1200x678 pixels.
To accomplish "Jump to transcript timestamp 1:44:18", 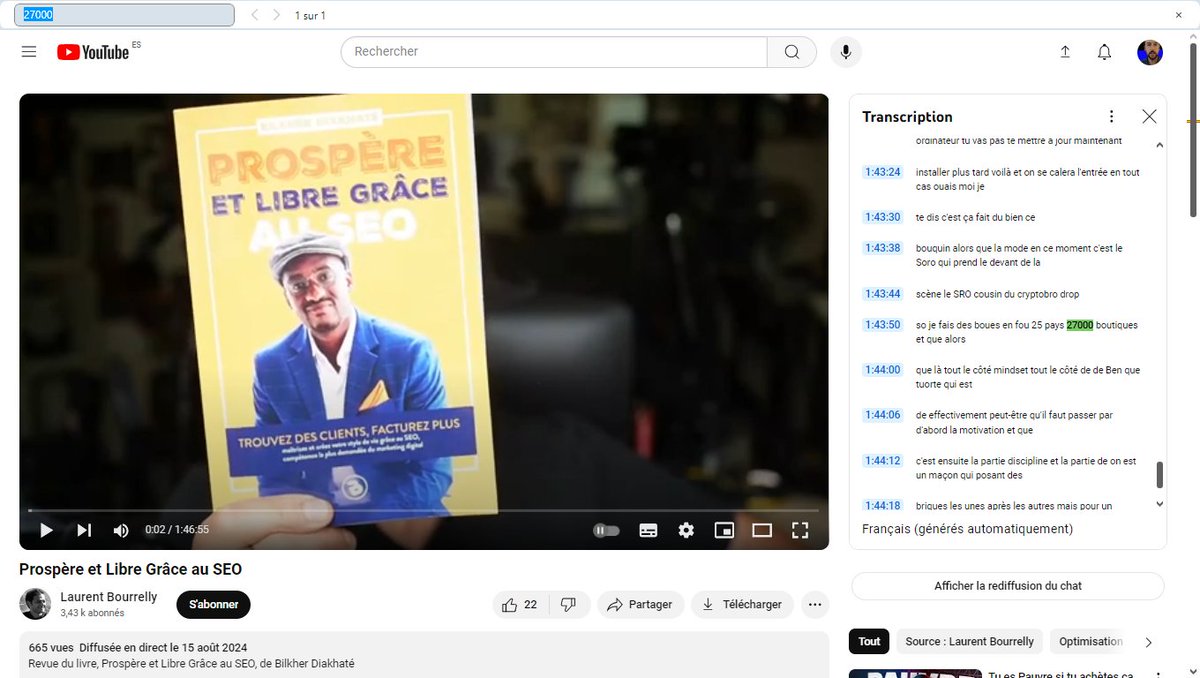I will pos(883,506).
